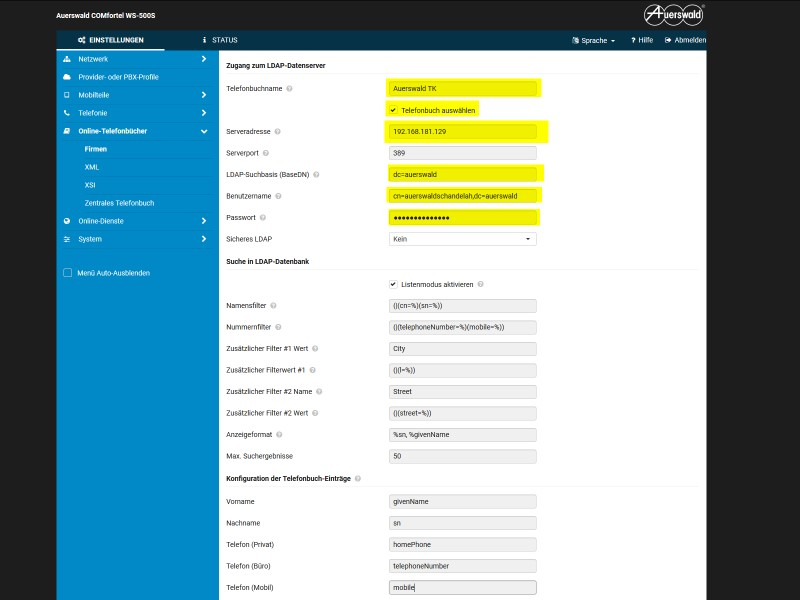Click the globe icon beside Online-Dienste
The width and height of the screenshot is (800, 600).
point(67,221)
